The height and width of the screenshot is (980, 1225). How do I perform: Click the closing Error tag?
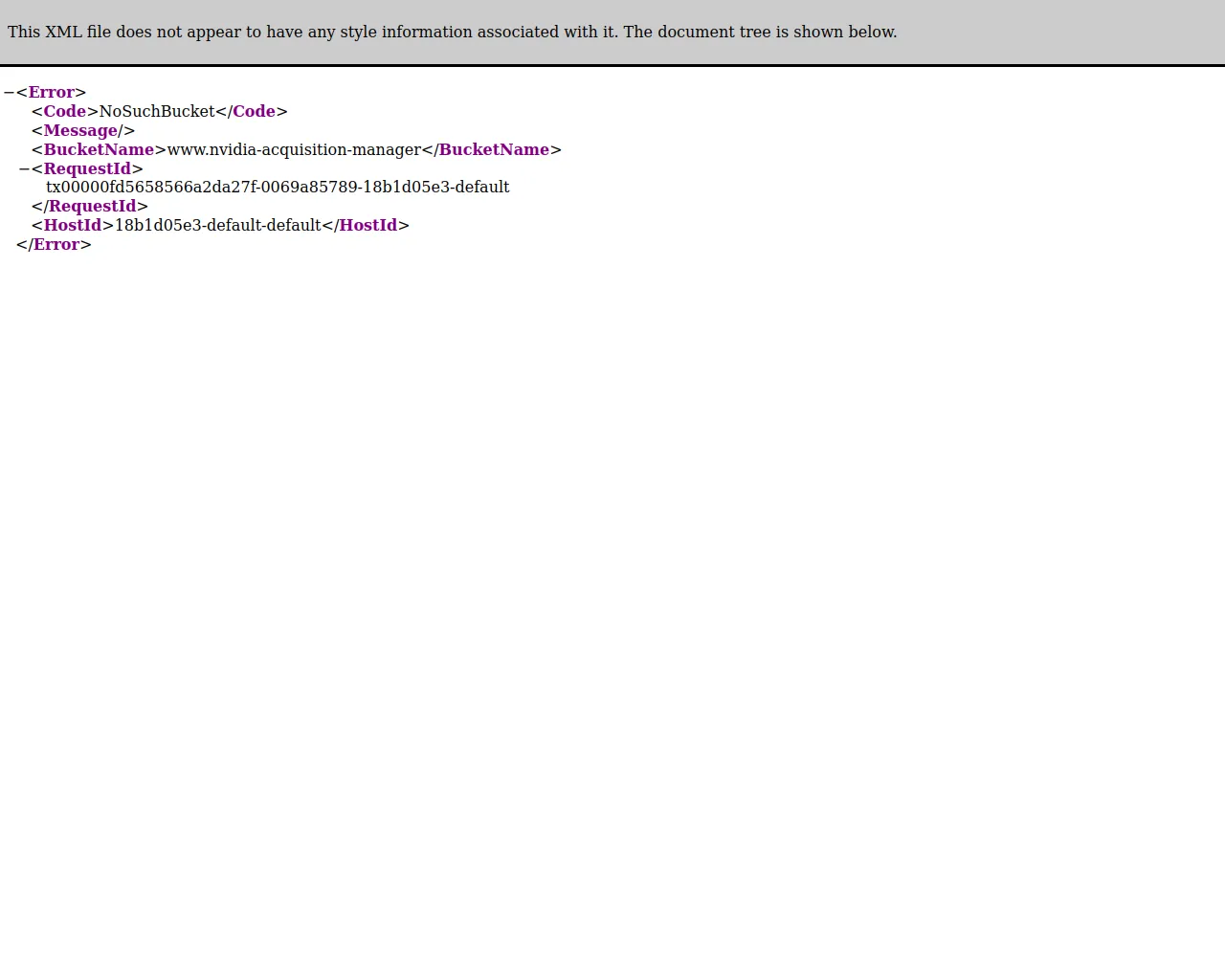click(x=54, y=245)
